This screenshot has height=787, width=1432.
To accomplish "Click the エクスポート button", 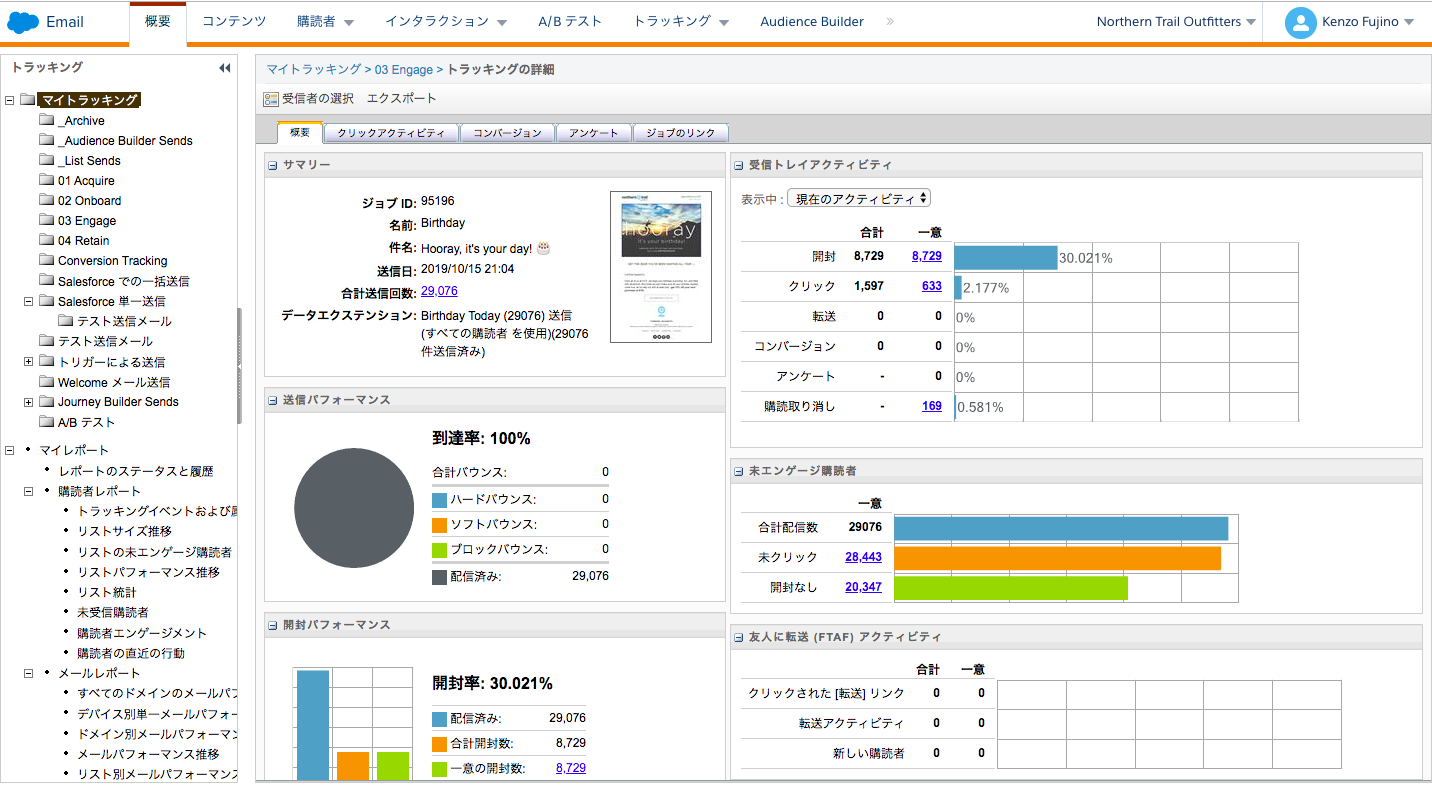I will (402, 99).
